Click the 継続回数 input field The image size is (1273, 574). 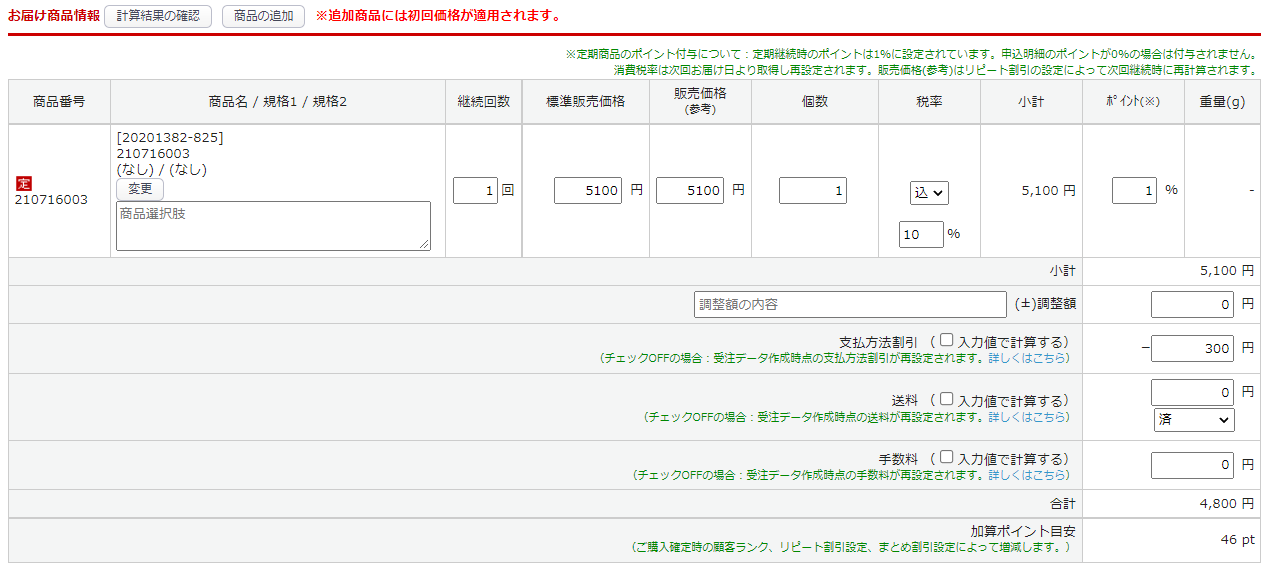pyautogui.click(x=475, y=190)
